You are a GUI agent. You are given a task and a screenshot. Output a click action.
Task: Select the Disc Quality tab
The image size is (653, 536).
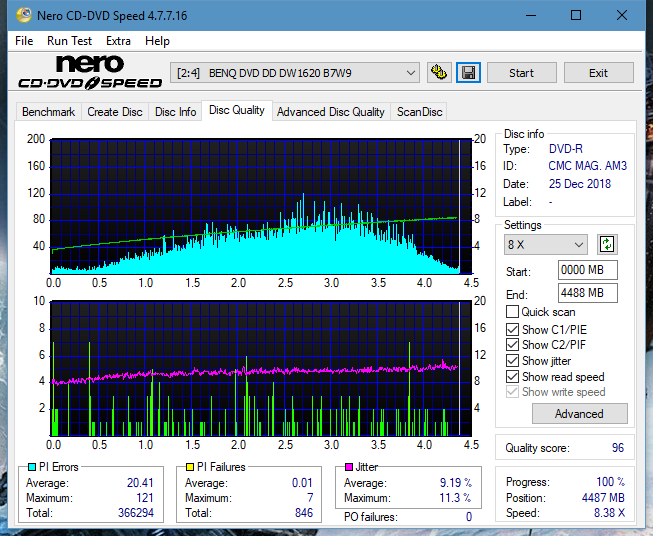click(x=237, y=110)
